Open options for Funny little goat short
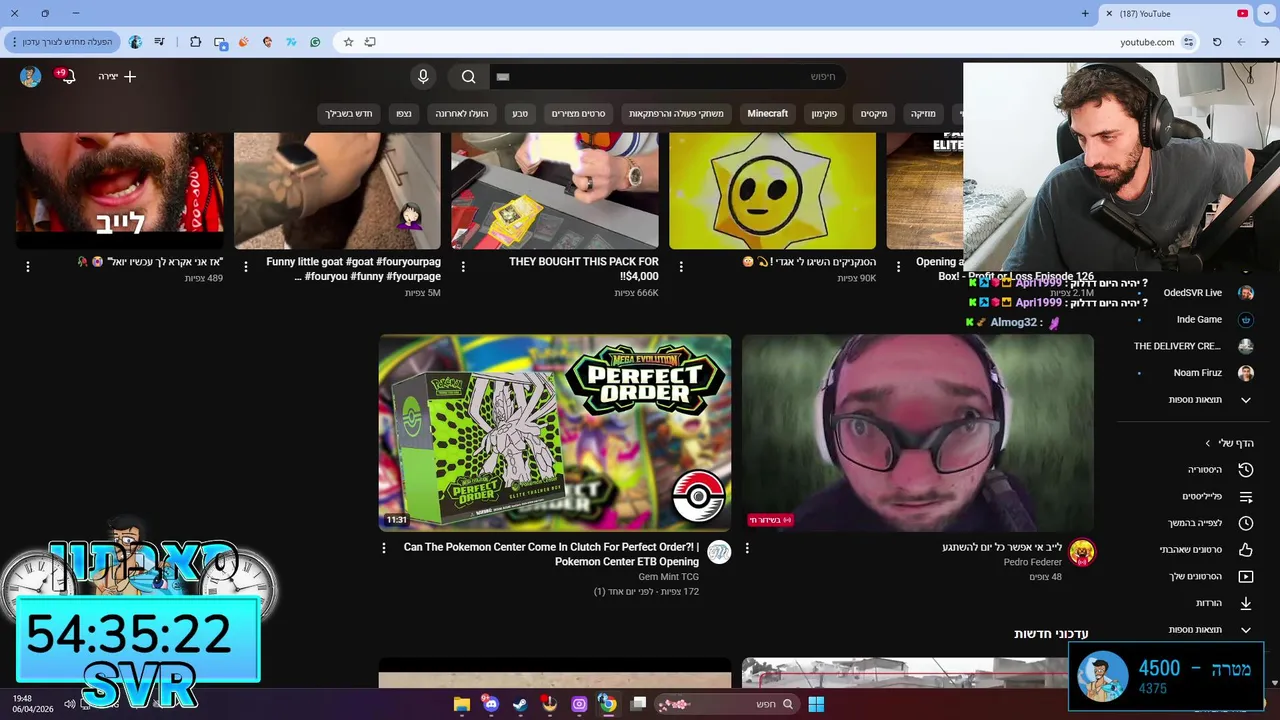Image resolution: width=1280 pixels, height=720 pixels. coord(246,267)
